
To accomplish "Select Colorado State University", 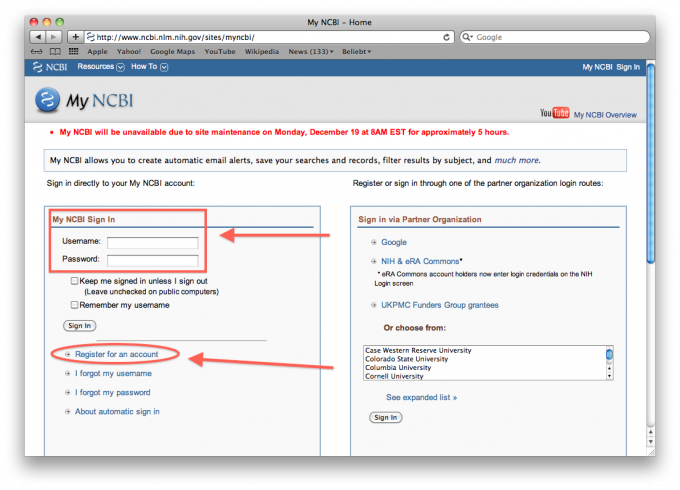I will (406, 359).
